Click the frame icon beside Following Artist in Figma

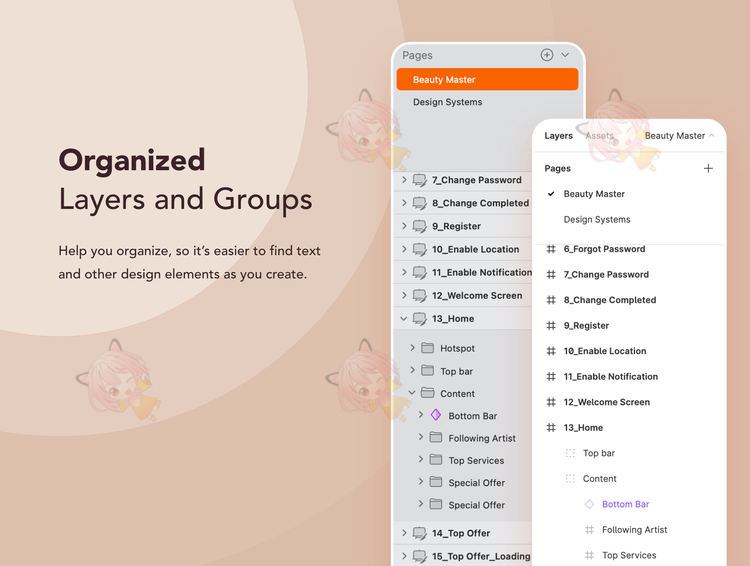(x=589, y=530)
